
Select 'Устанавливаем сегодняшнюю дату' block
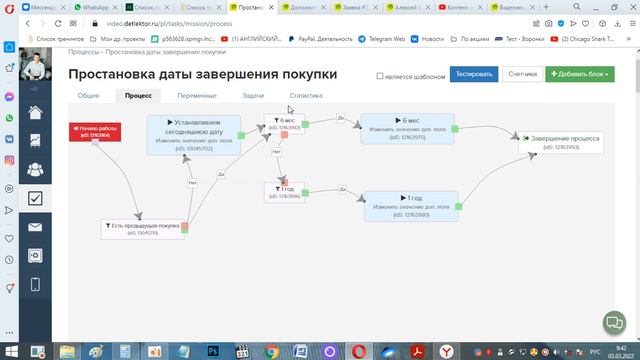pyautogui.click(x=194, y=135)
